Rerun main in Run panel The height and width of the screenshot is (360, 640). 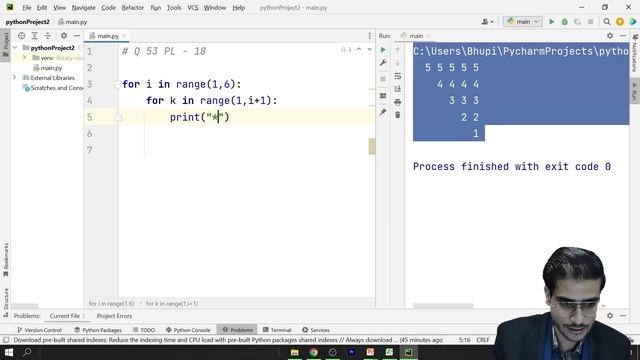[x=383, y=50]
